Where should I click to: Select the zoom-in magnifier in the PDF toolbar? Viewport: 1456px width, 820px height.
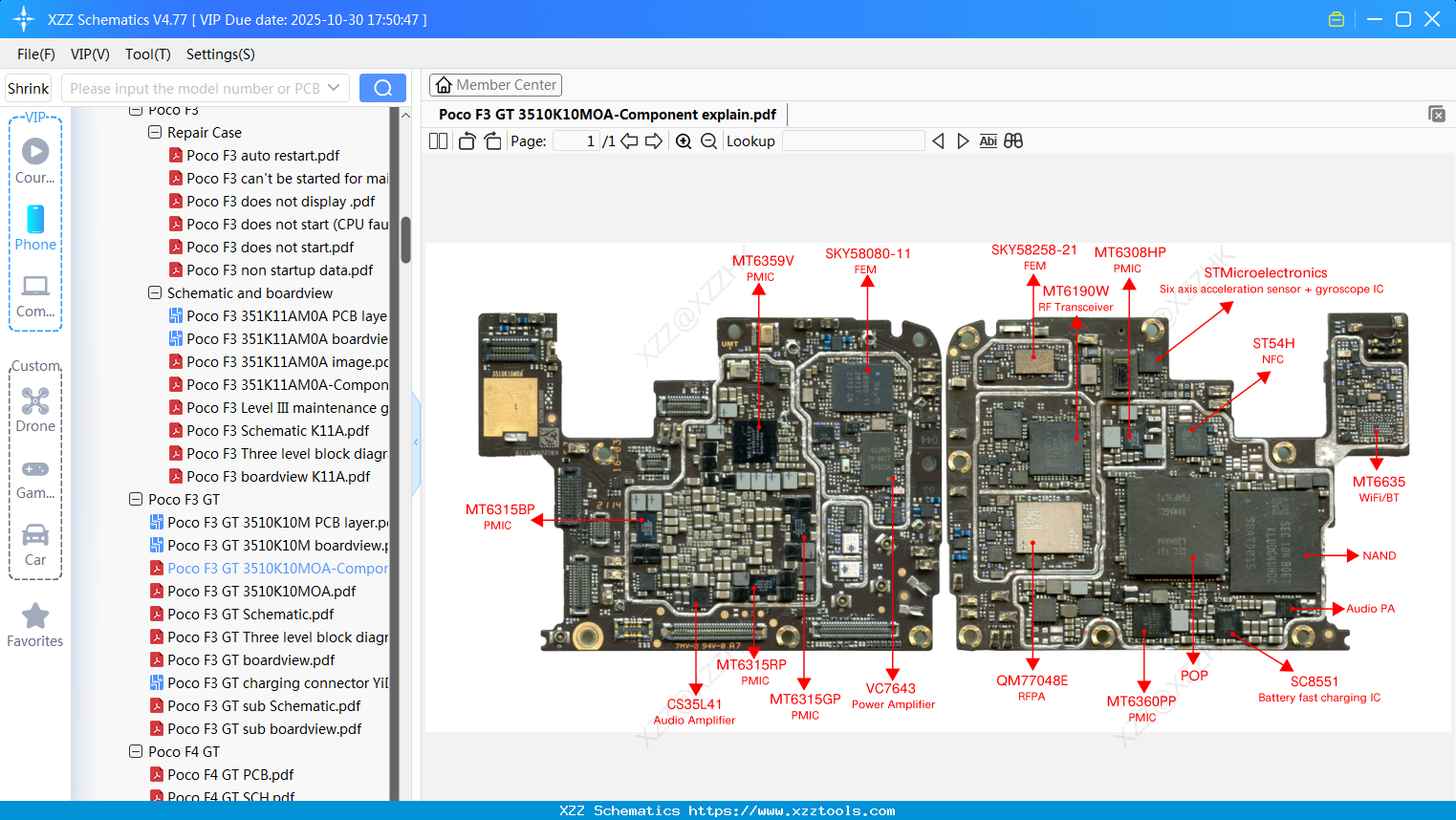pos(684,140)
